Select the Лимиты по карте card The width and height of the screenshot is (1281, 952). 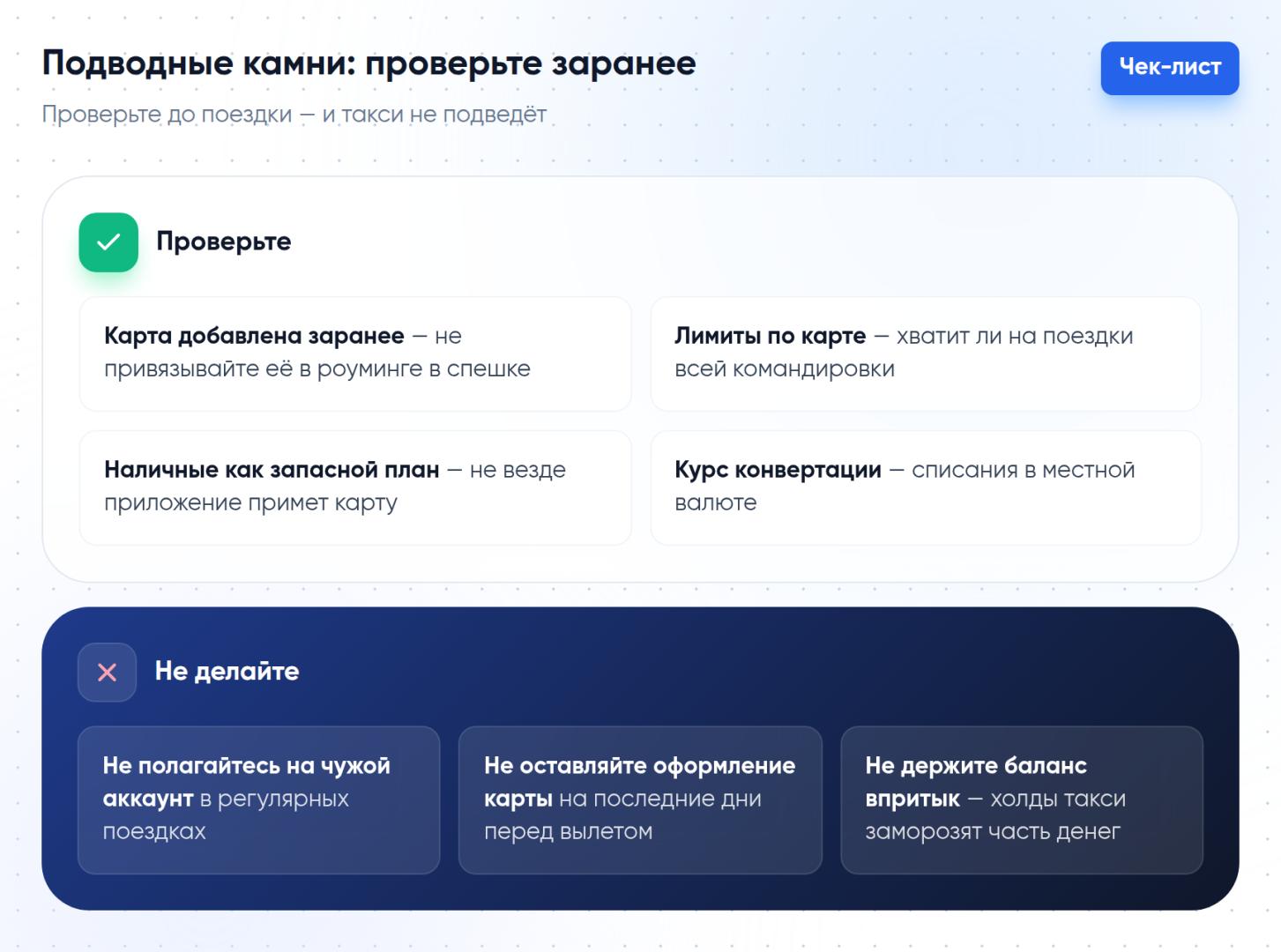click(x=926, y=353)
